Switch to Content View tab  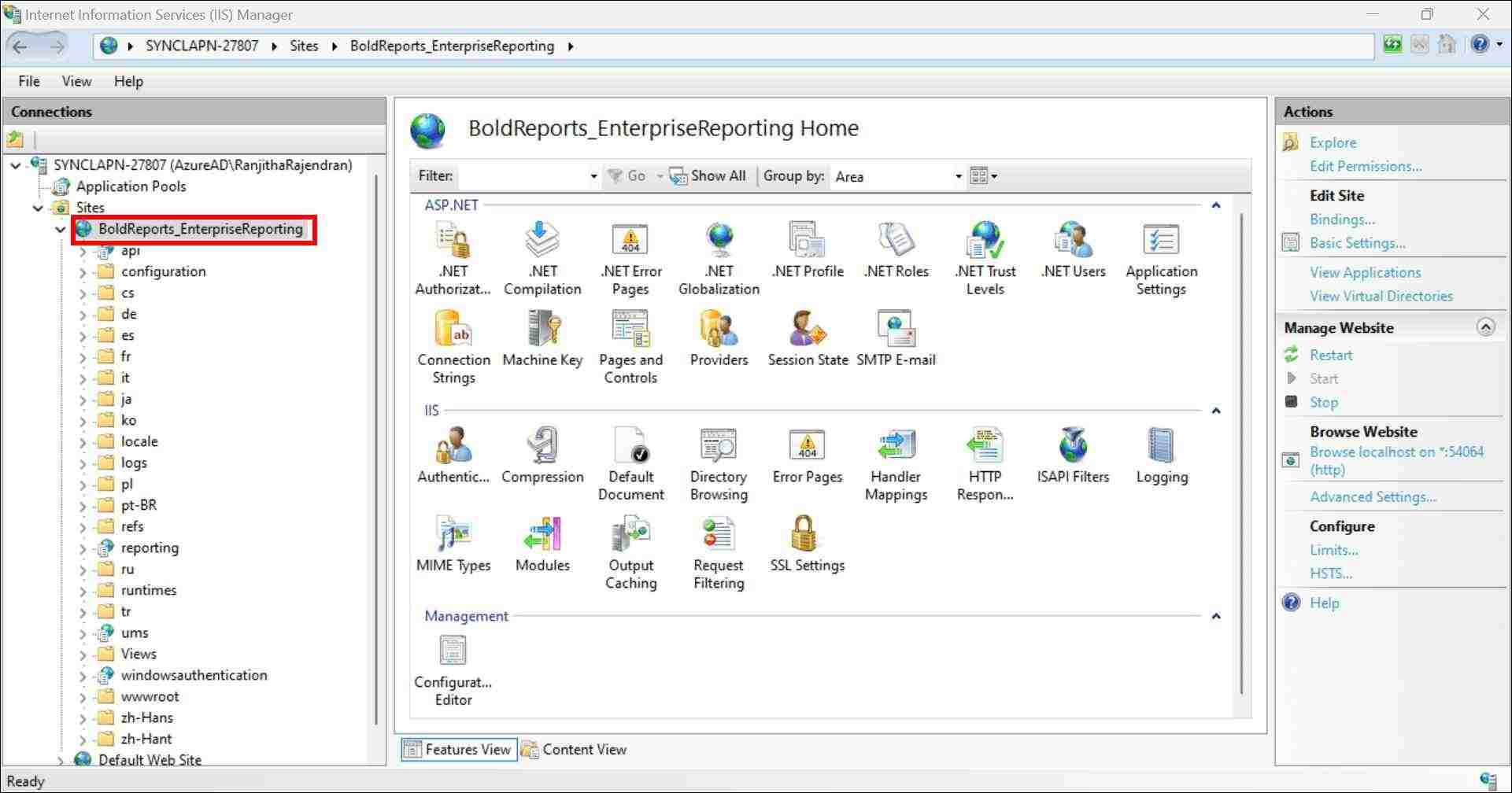click(574, 749)
